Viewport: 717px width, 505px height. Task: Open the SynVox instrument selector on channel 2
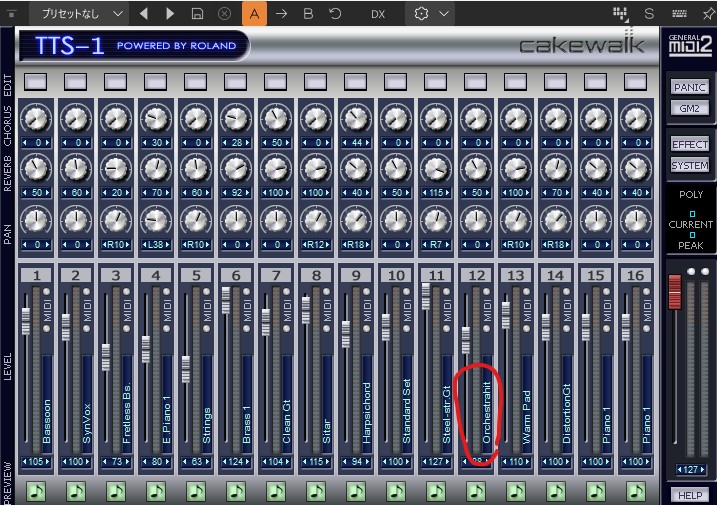(87, 403)
